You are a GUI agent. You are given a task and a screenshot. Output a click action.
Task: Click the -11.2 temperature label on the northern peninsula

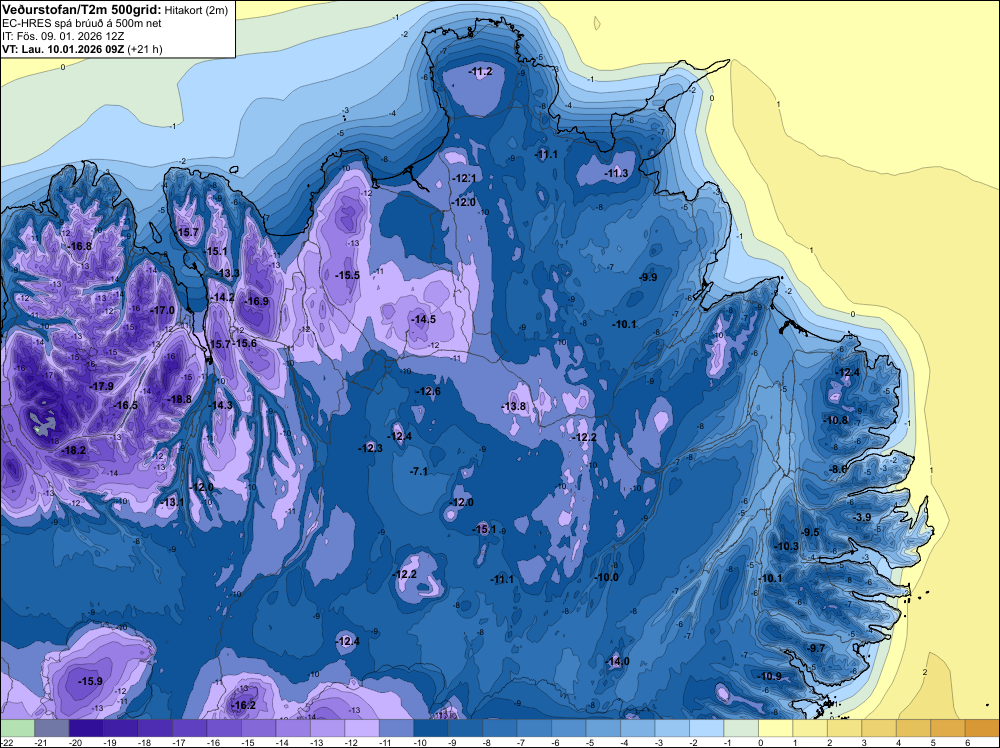coord(480,71)
